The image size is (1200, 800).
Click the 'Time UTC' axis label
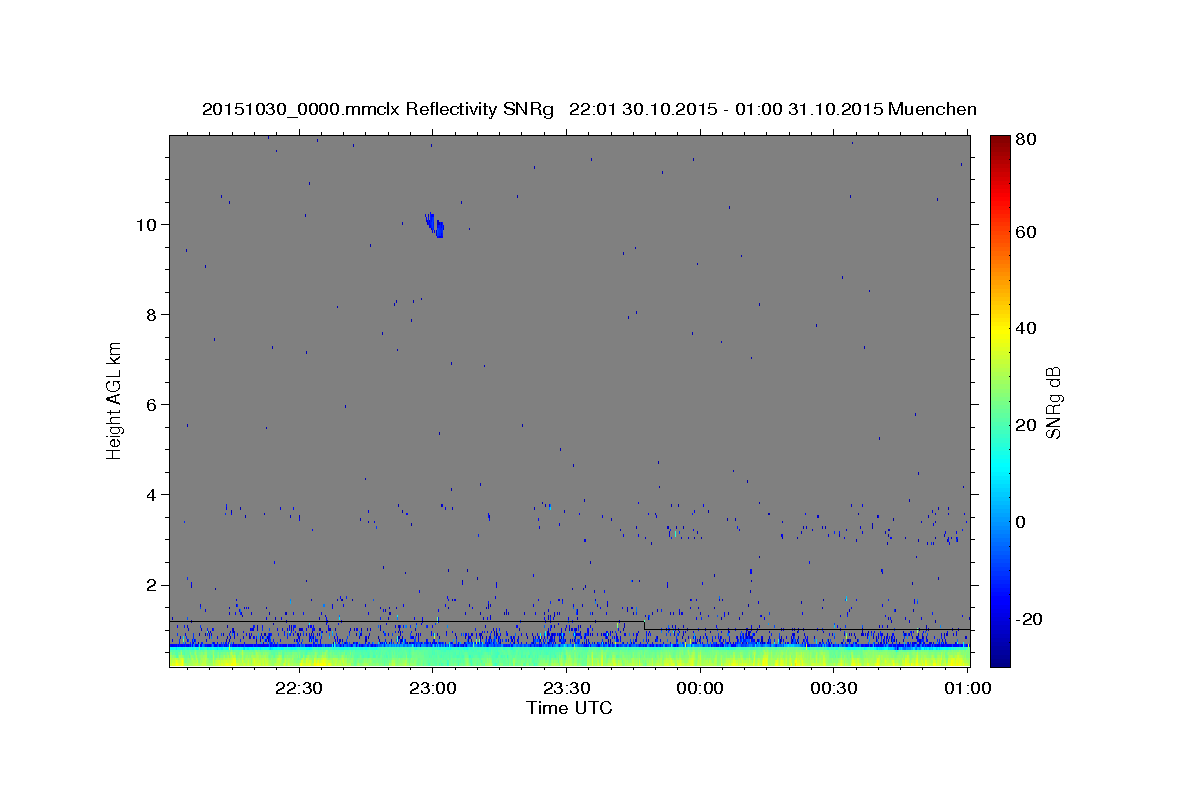click(x=569, y=708)
